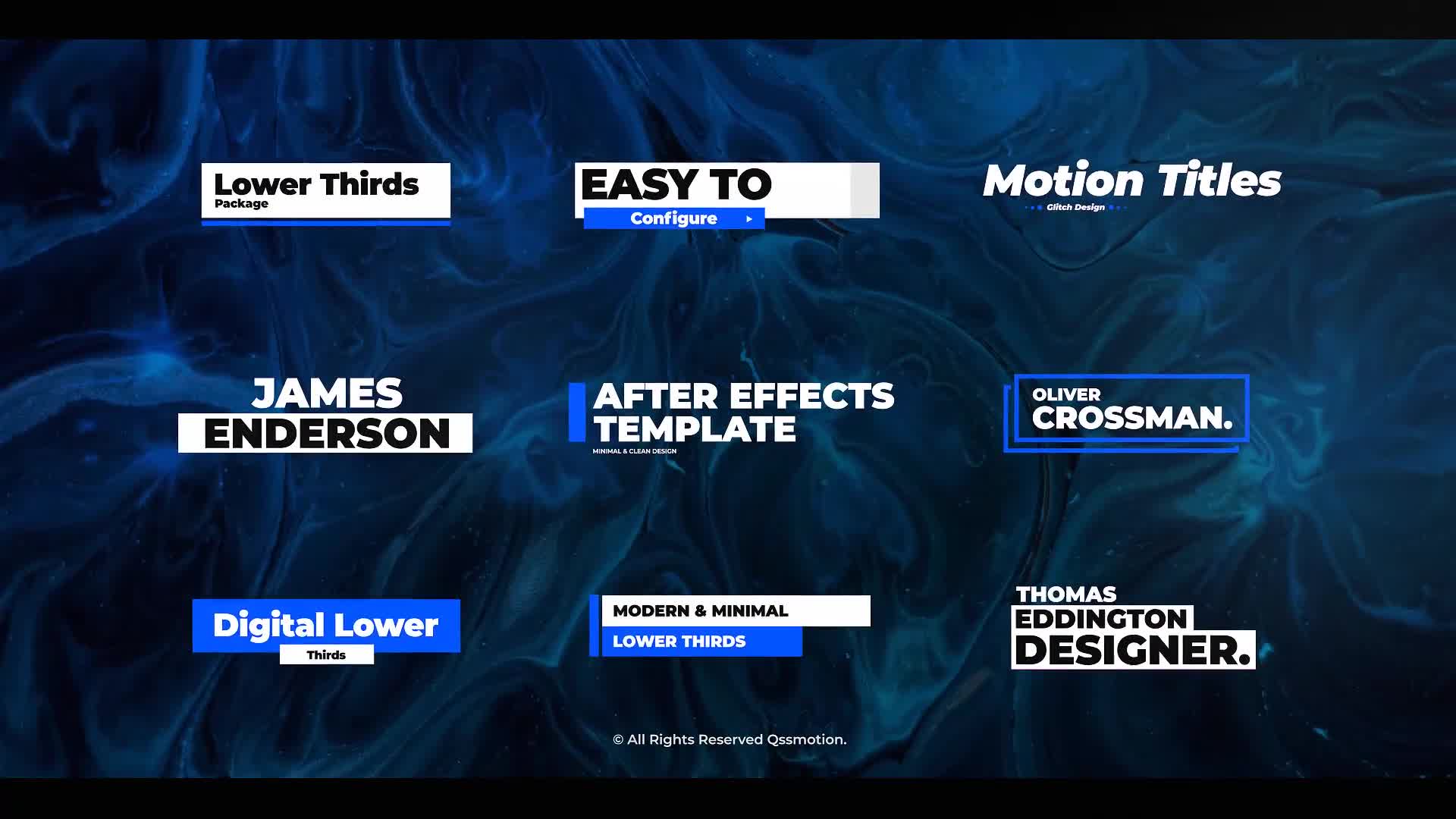Click the James Enderson lower third style

pyautogui.click(x=326, y=413)
